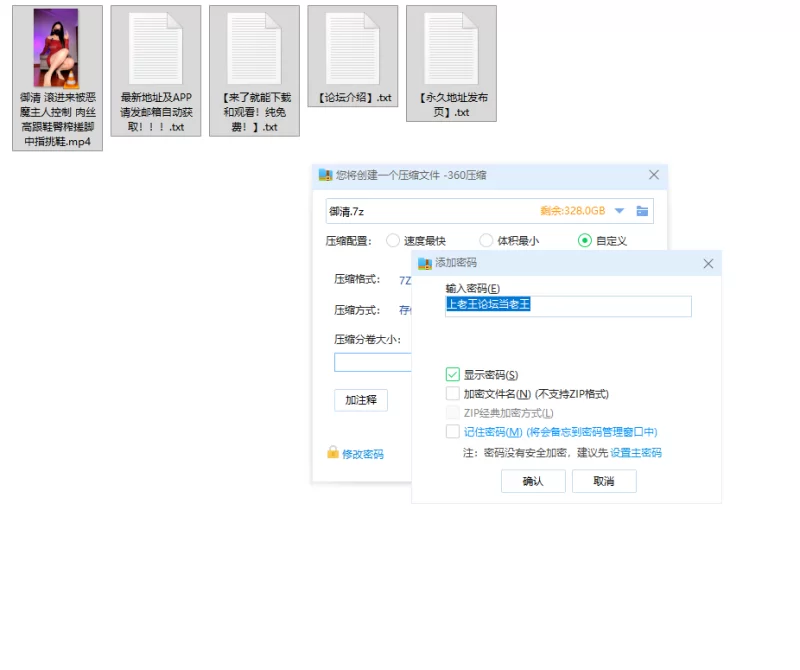
Task: Close the 360压缩 create archive dialog
Action: pyautogui.click(x=654, y=175)
